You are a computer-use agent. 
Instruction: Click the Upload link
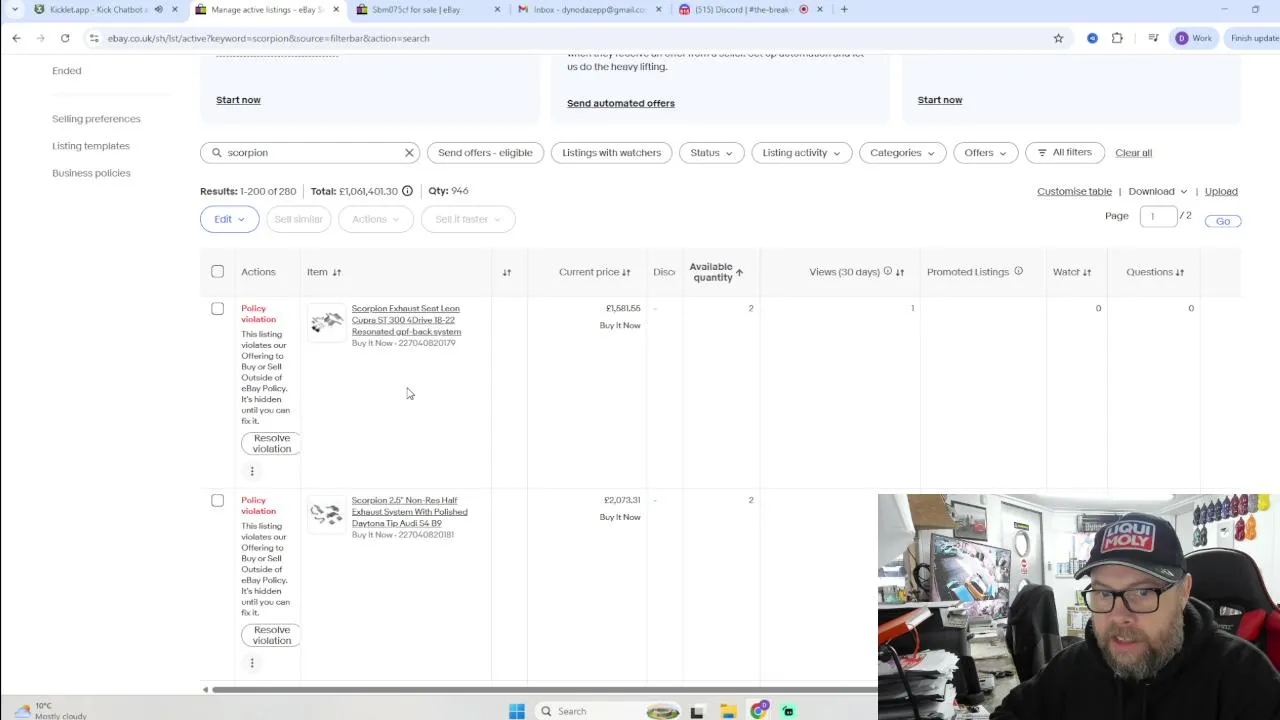click(x=1221, y=191)
